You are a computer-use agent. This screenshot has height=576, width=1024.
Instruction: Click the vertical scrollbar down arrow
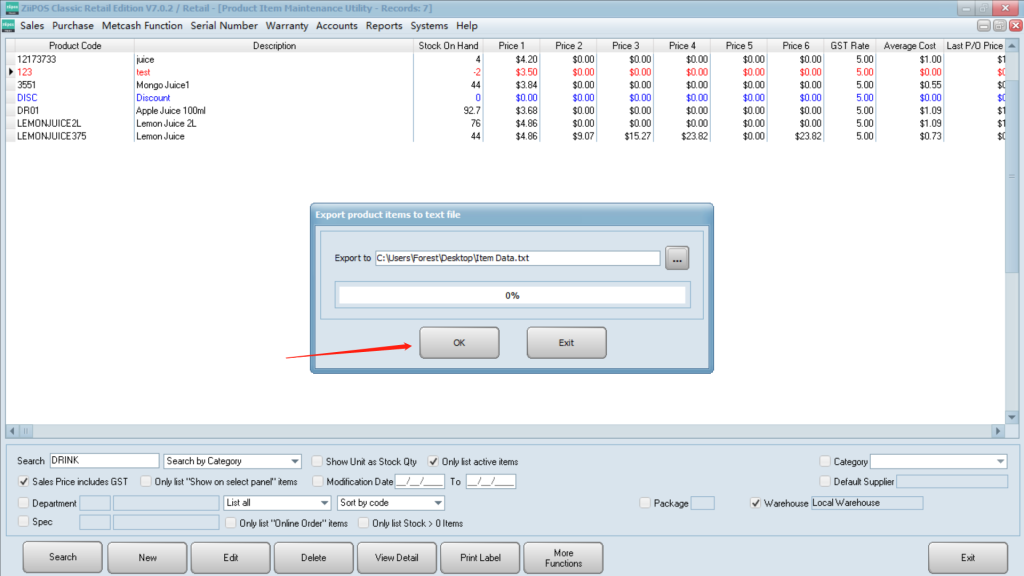[x=1011, y=416]
